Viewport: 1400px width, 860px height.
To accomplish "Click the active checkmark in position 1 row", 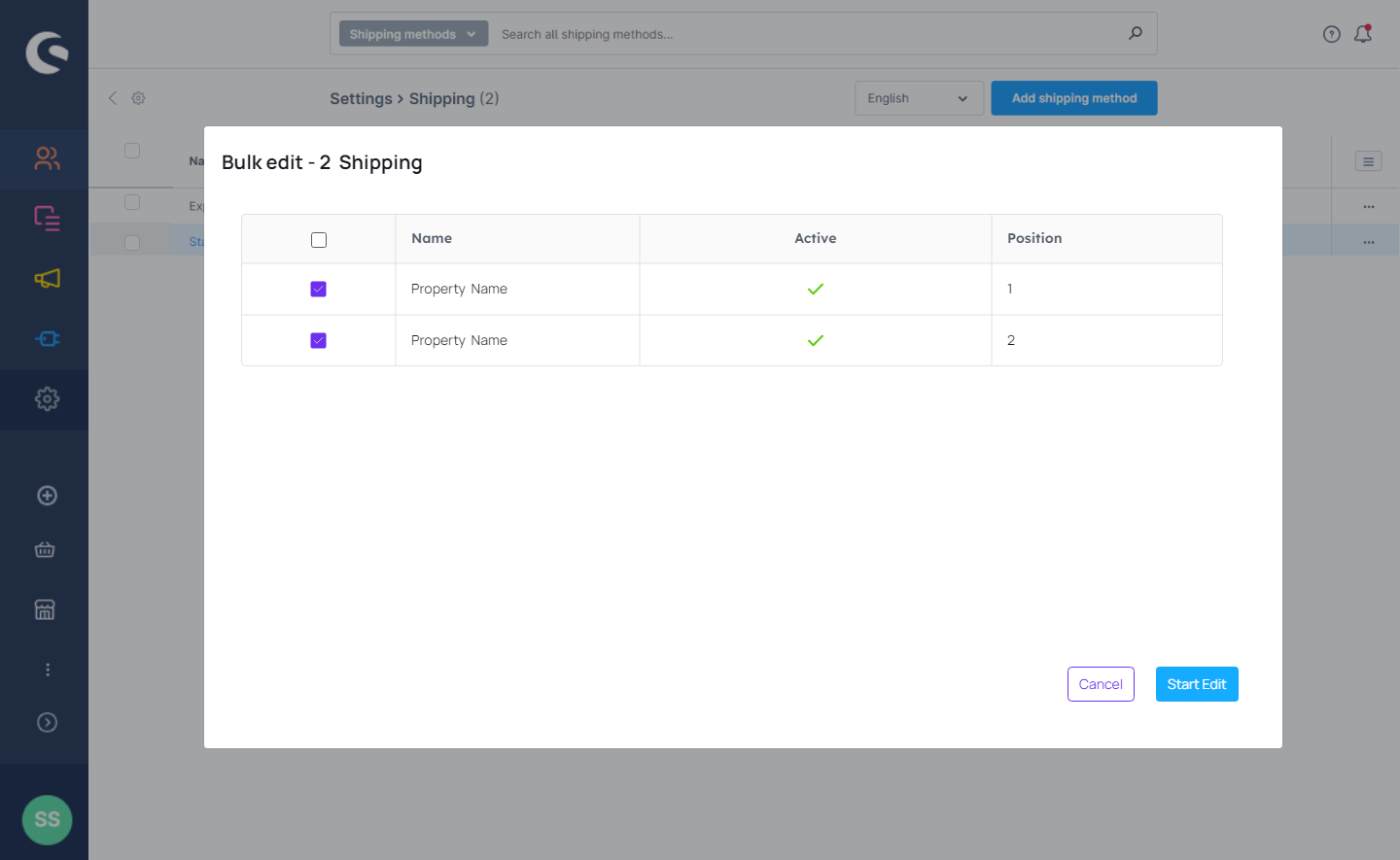I will pyautogui.click(x=816, y=289).
